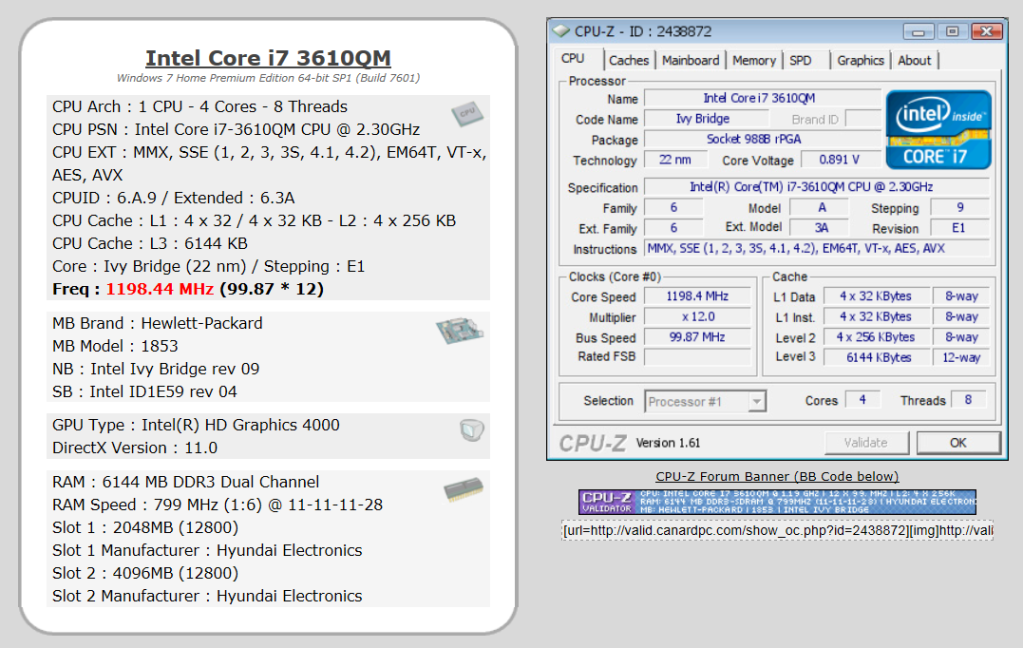Screen dimensions: 1023x648
Task: Click the Core Speed value 1198.4 MHz
Action: click(697, 296)
